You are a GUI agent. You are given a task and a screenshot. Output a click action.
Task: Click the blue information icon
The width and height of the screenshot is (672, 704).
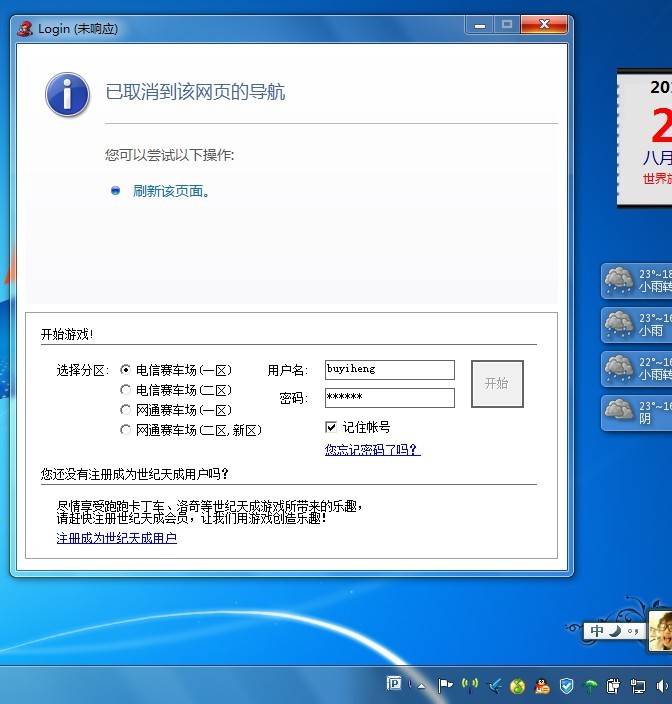tap(67, 95)
